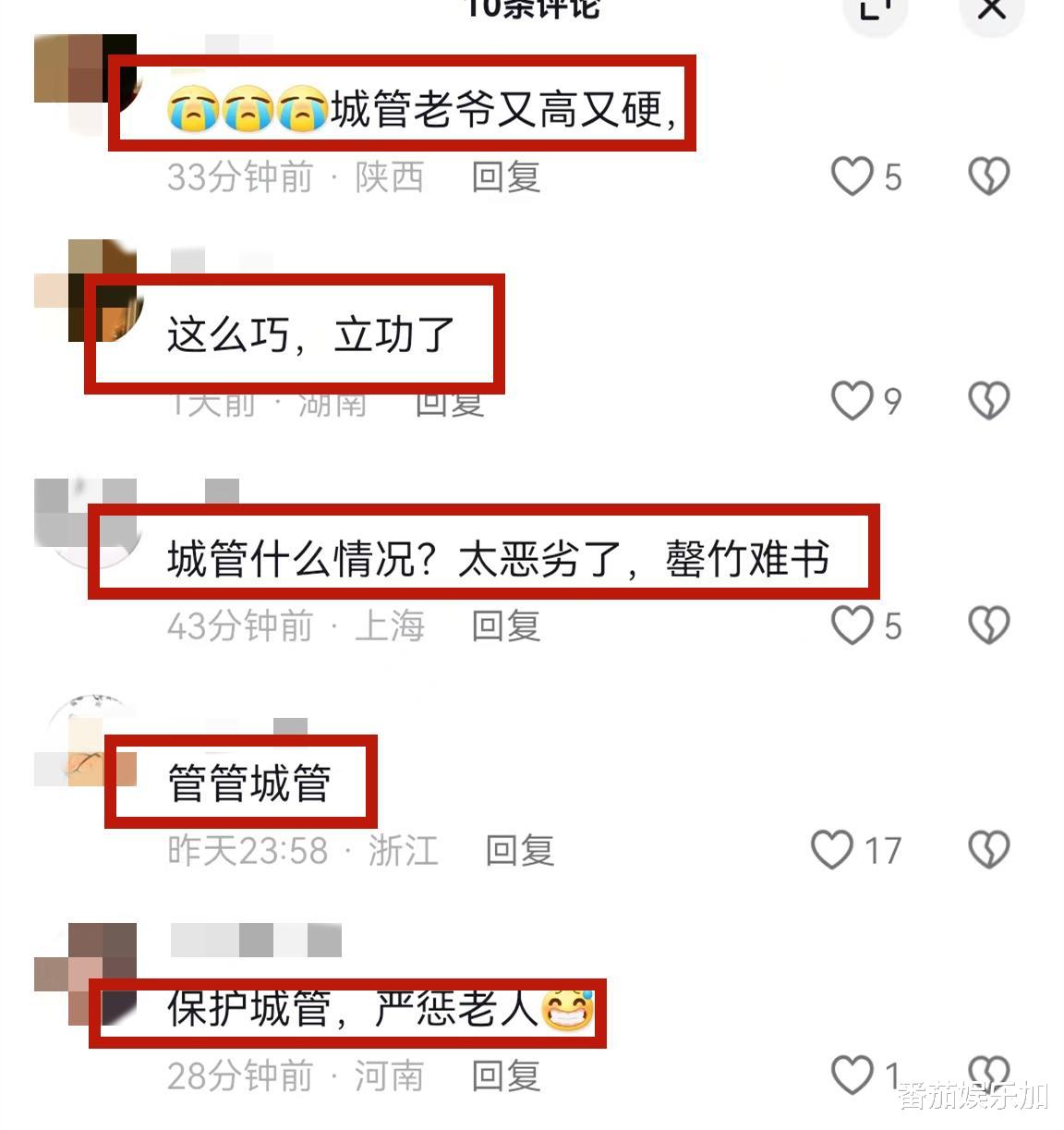
Task: Expand the comments panel to fullscreen
Action: pos(875,9)
